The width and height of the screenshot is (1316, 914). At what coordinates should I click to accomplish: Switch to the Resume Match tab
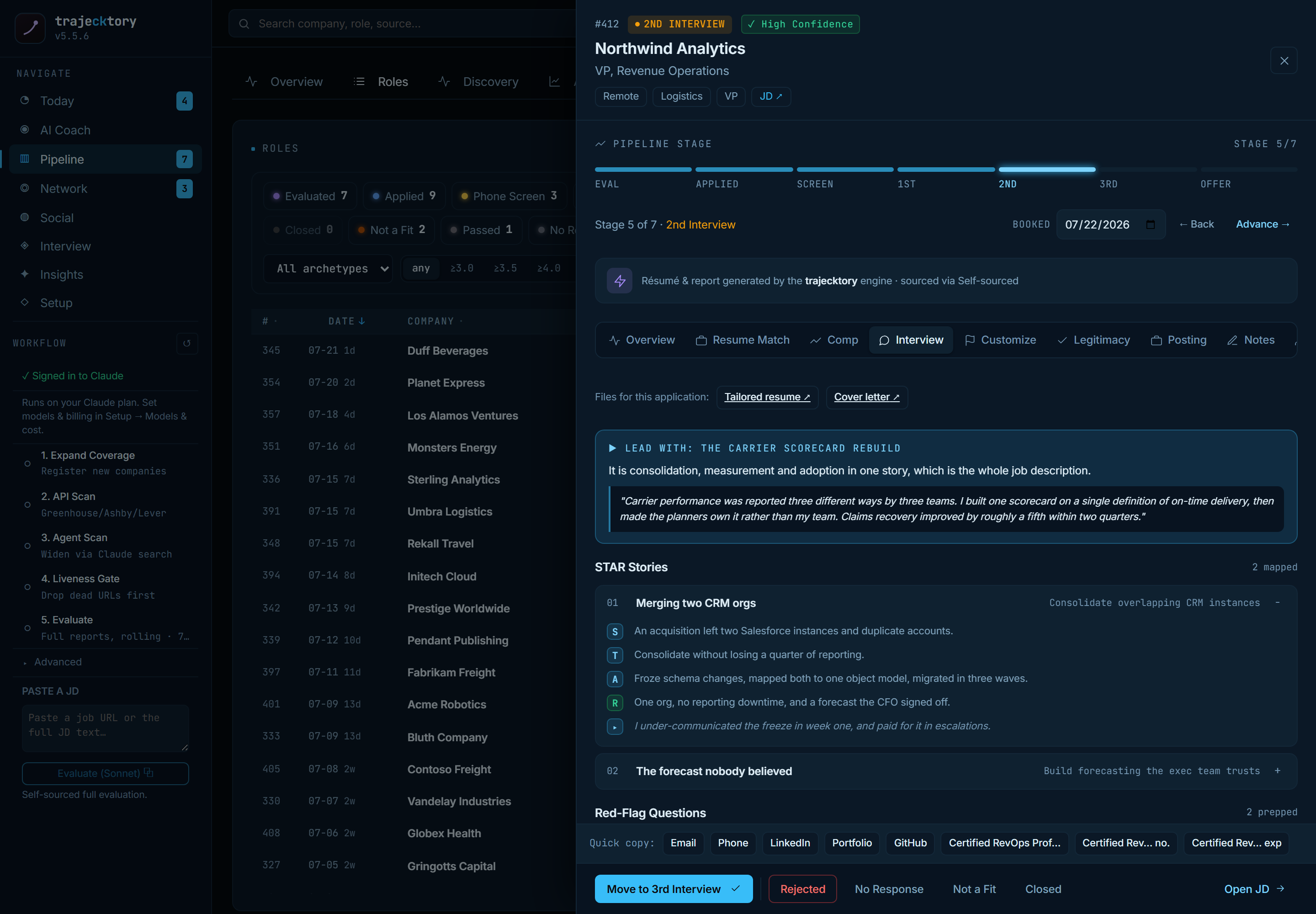pos(742,340)
